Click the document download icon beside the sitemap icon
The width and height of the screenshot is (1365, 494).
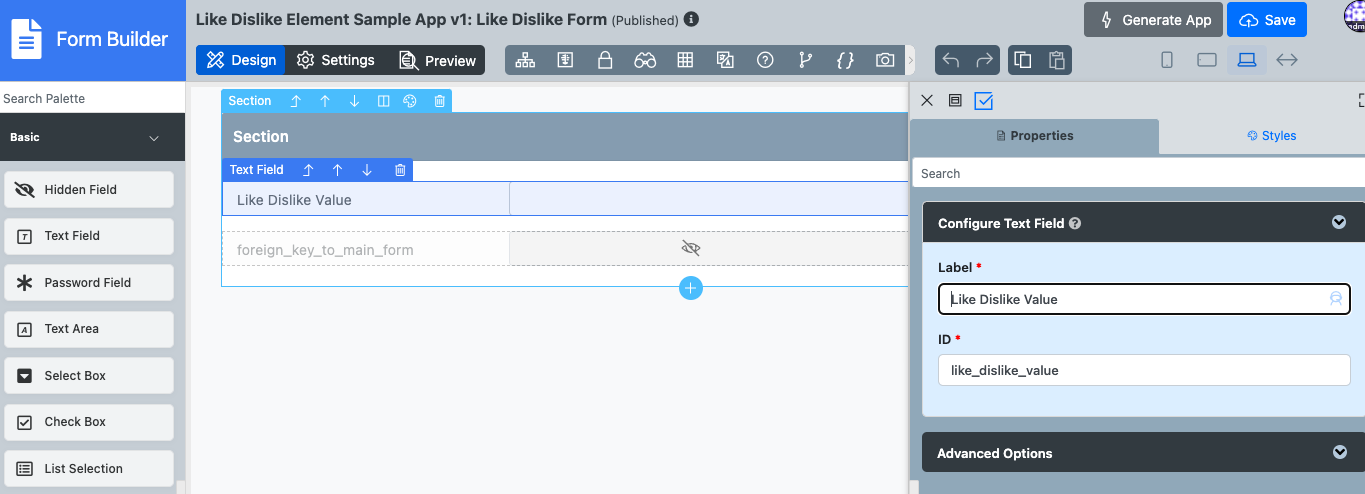click(565, 60)
